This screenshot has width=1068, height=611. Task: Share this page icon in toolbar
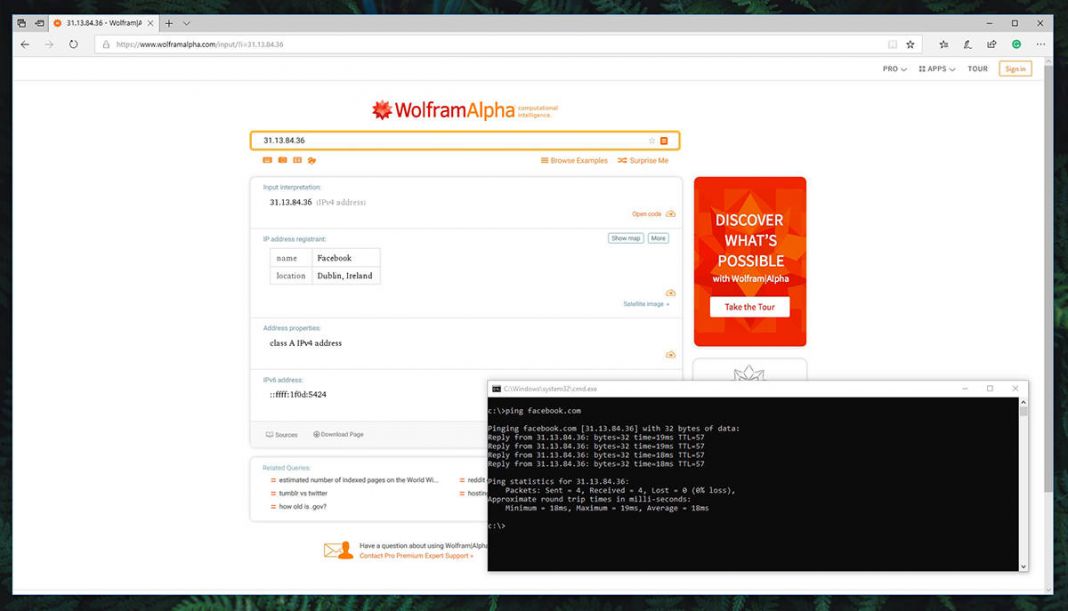click(992, 44)
